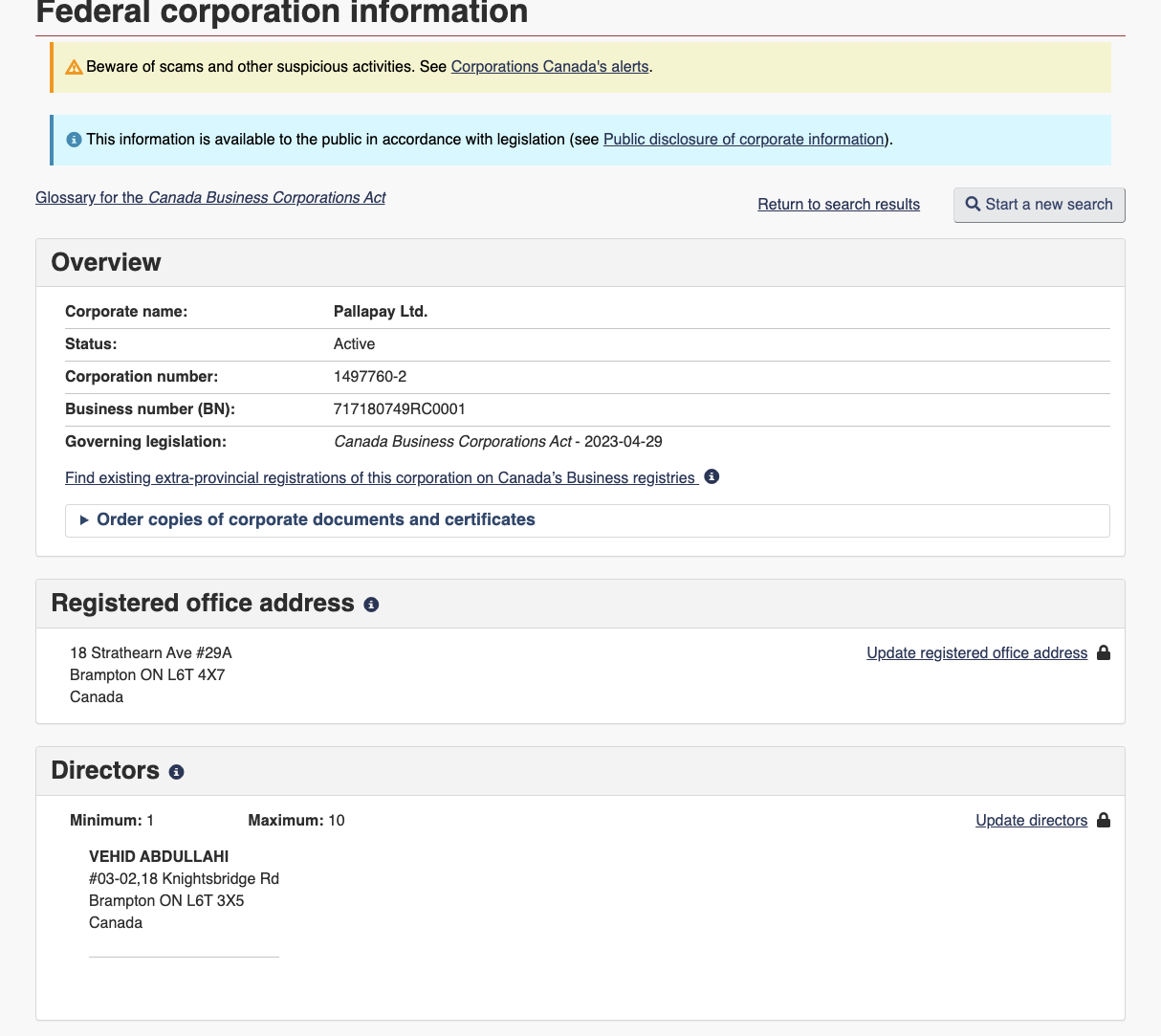Click info icon beside extra-provincial registrations link
The height and width of the screenshot is (1036, 1161).
(712, 476)
